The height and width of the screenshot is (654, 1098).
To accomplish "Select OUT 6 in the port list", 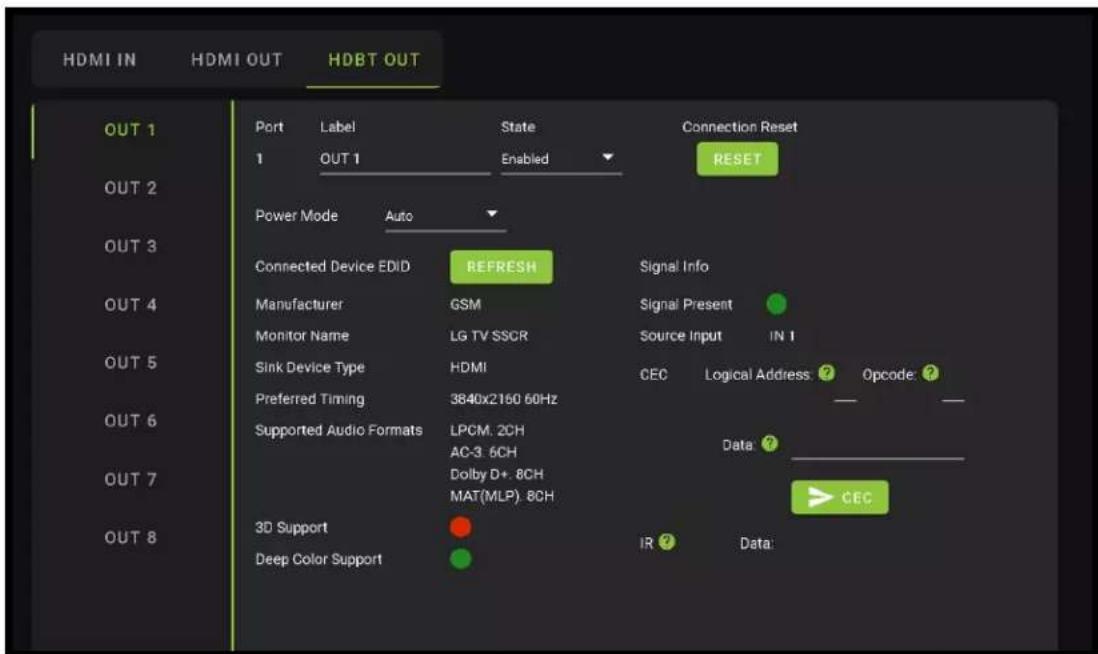I will point(130,421).
